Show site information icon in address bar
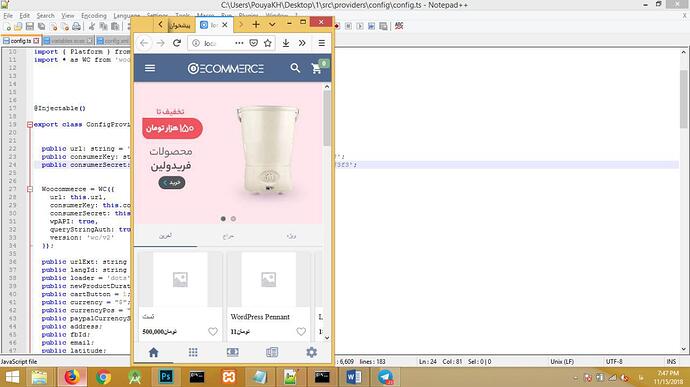 point(196,43)
